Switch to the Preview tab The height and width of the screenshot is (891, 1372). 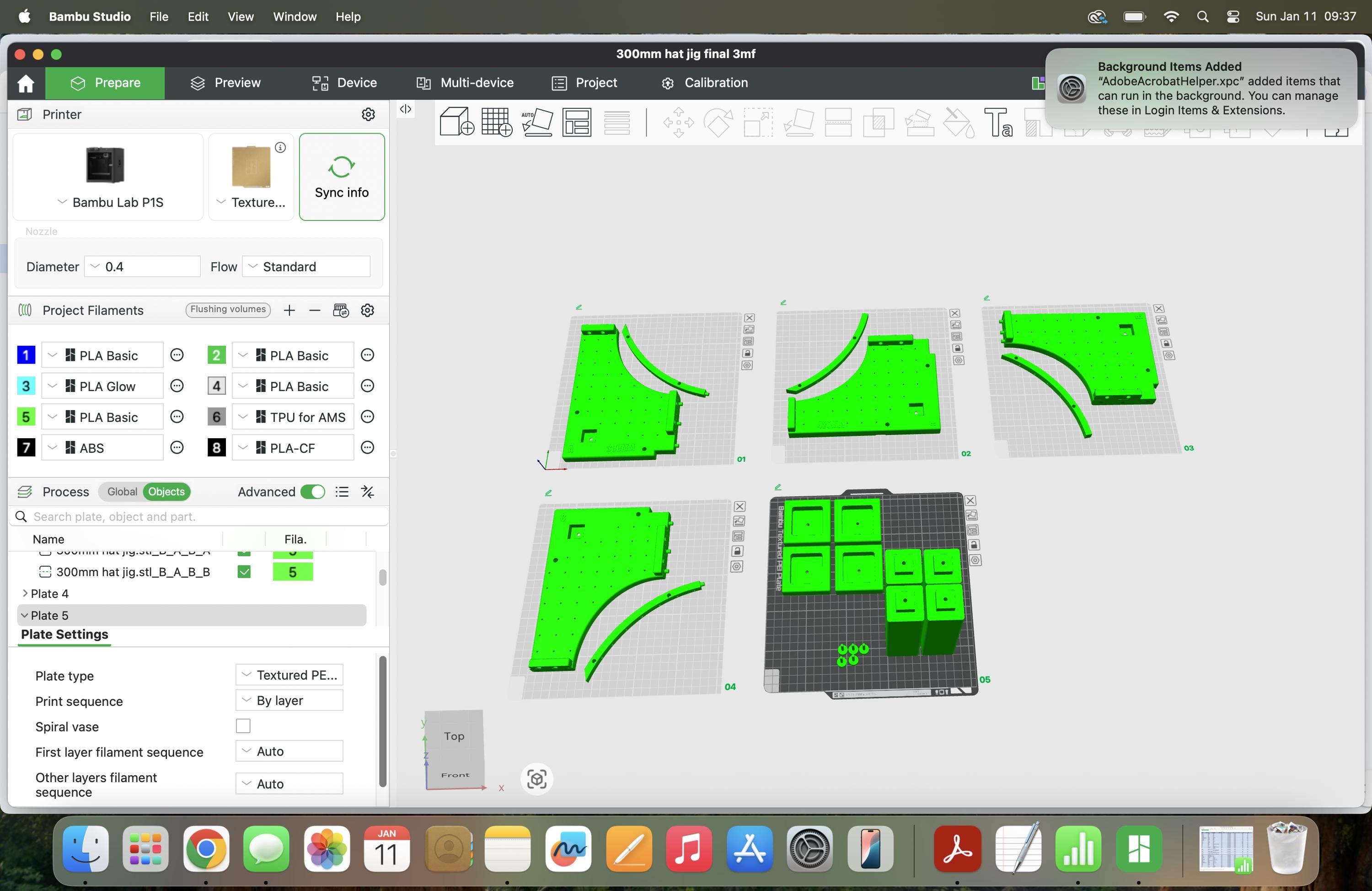225,83
